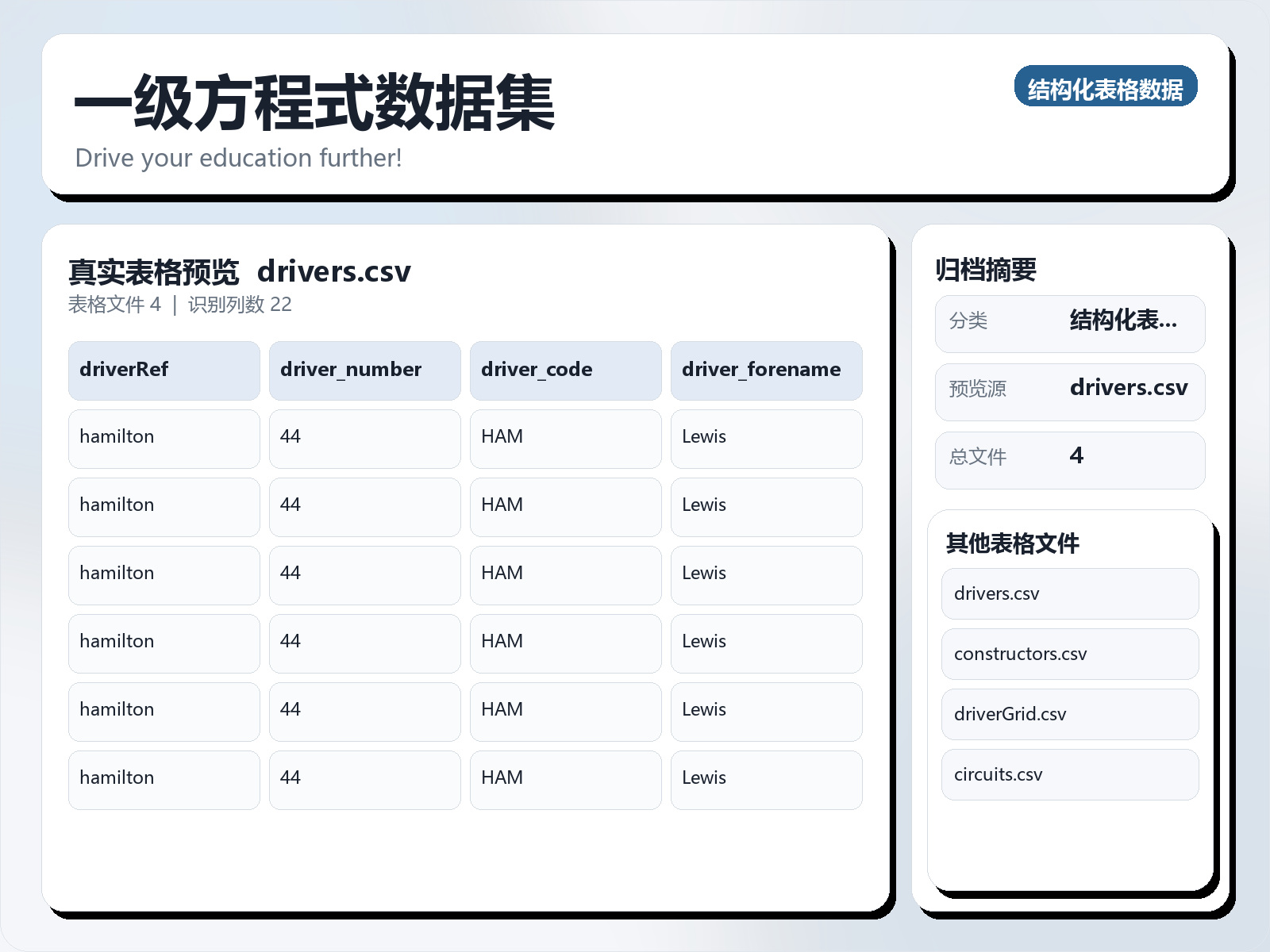Select the driver_forename column header
This screenshot has height=952, width=1270.
tap(766, 370)
